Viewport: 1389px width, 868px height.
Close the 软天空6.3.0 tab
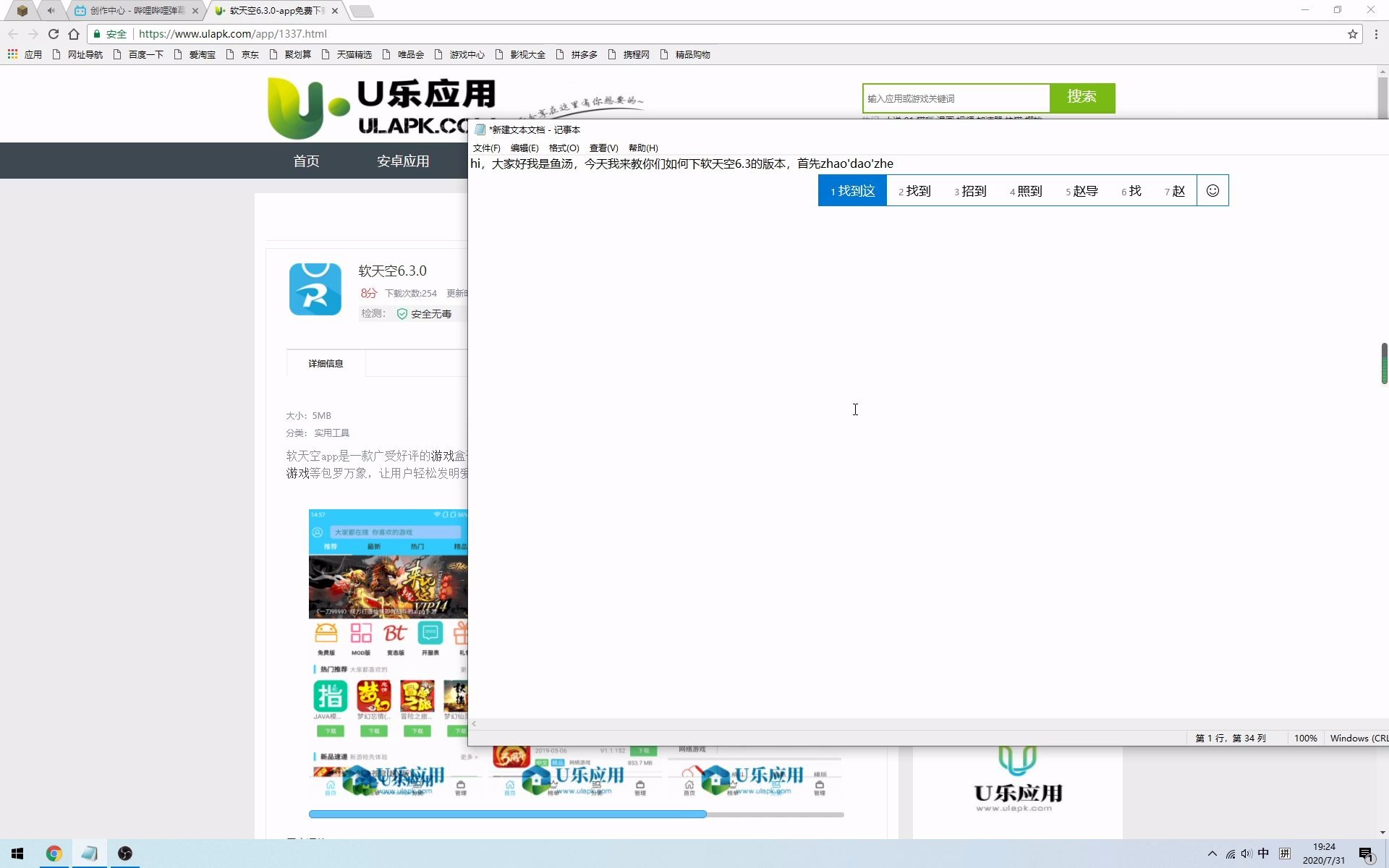335,11
